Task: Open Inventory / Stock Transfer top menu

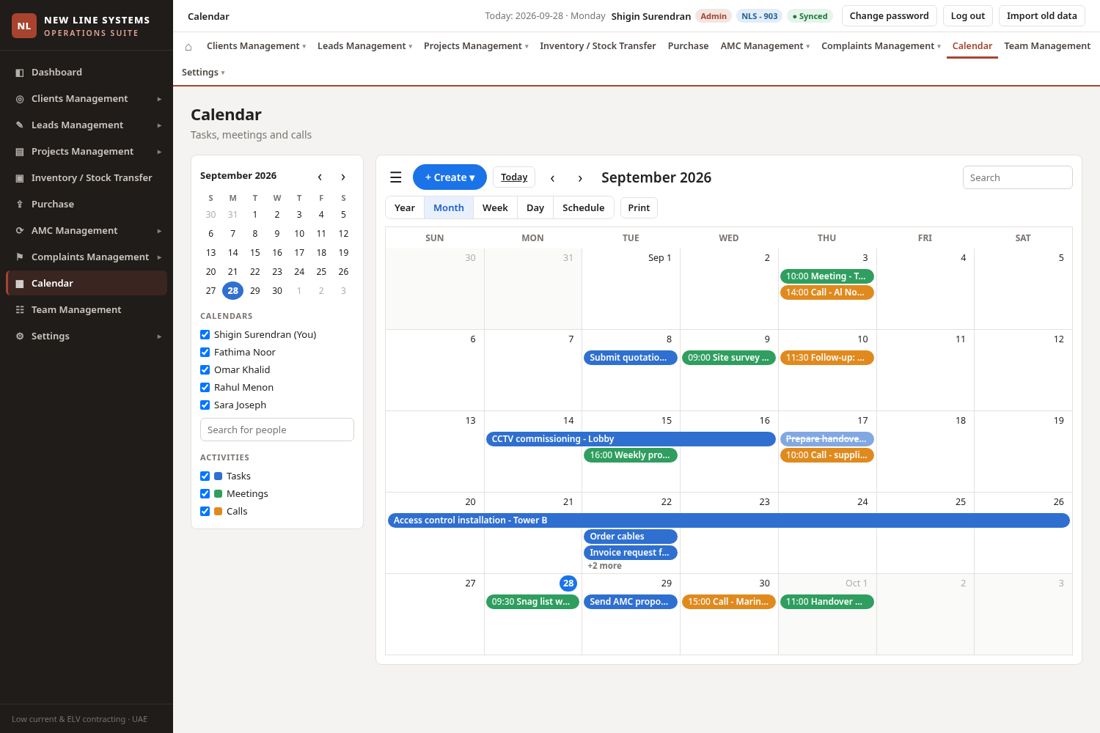Action: (598, 46)
